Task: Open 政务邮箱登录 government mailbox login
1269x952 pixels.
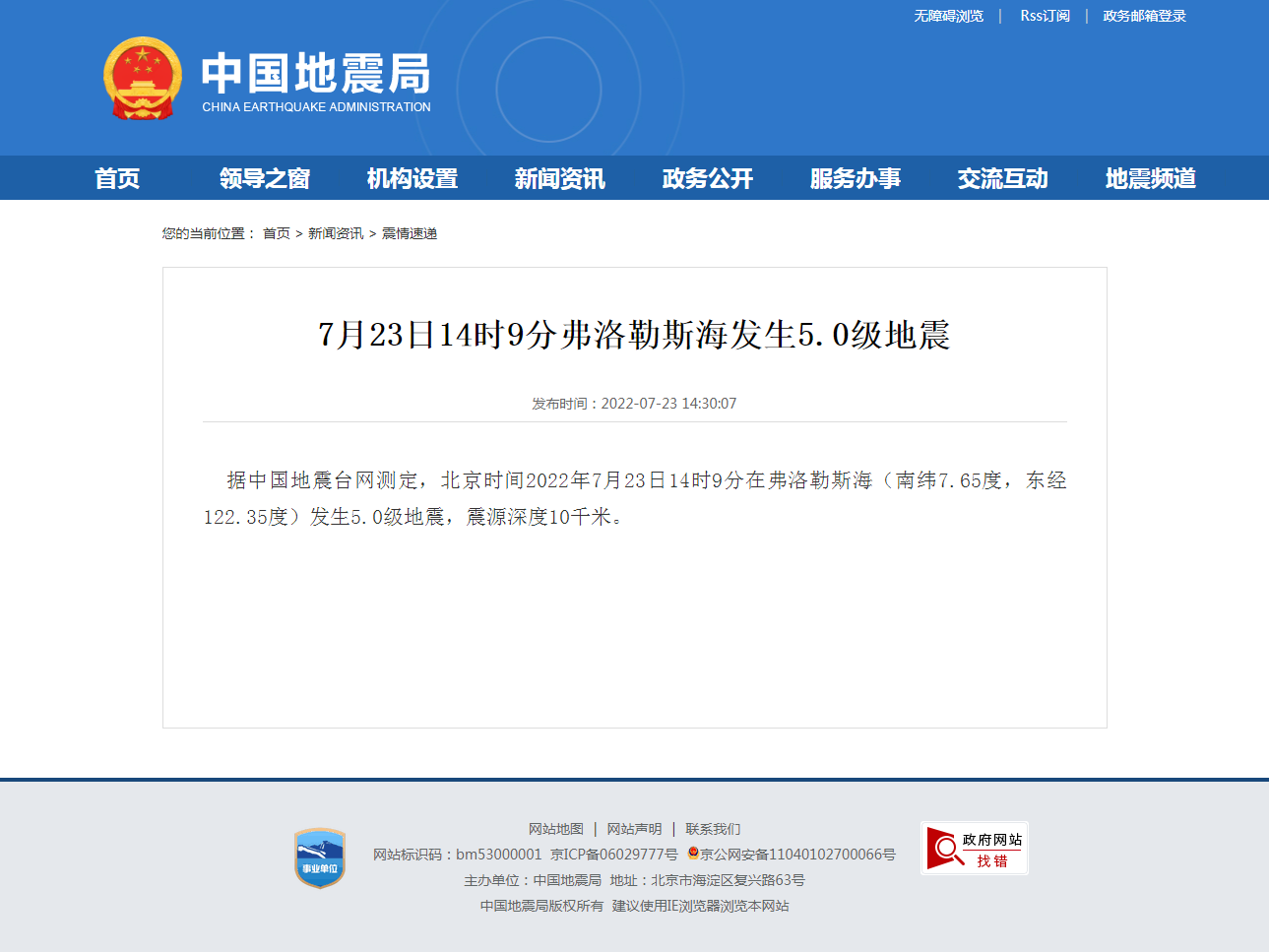Action: tap(1145, 16)
